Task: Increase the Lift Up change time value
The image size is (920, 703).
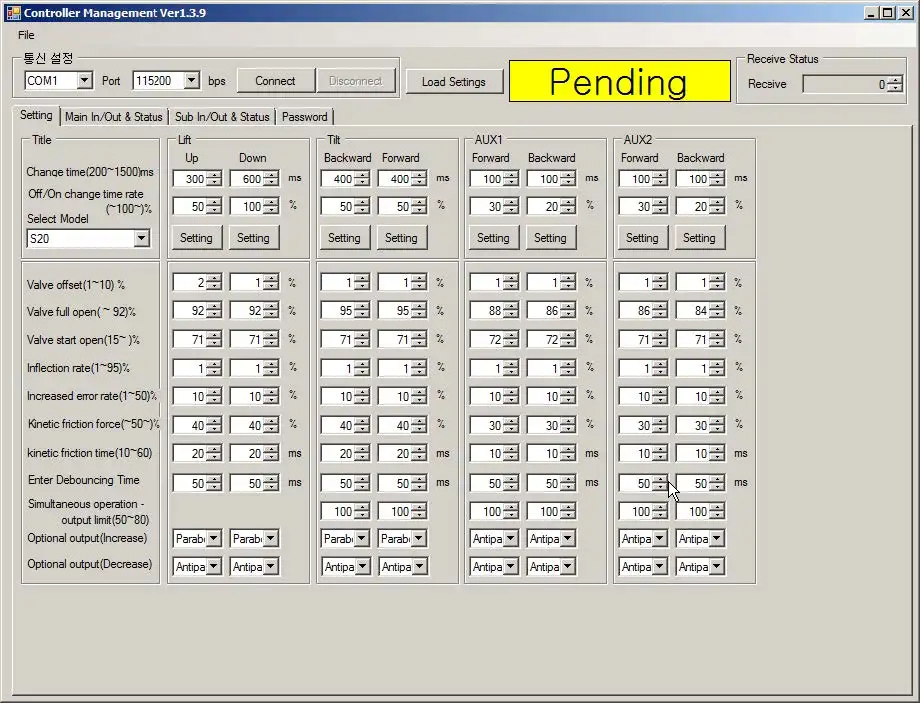Action: (213, 175)
